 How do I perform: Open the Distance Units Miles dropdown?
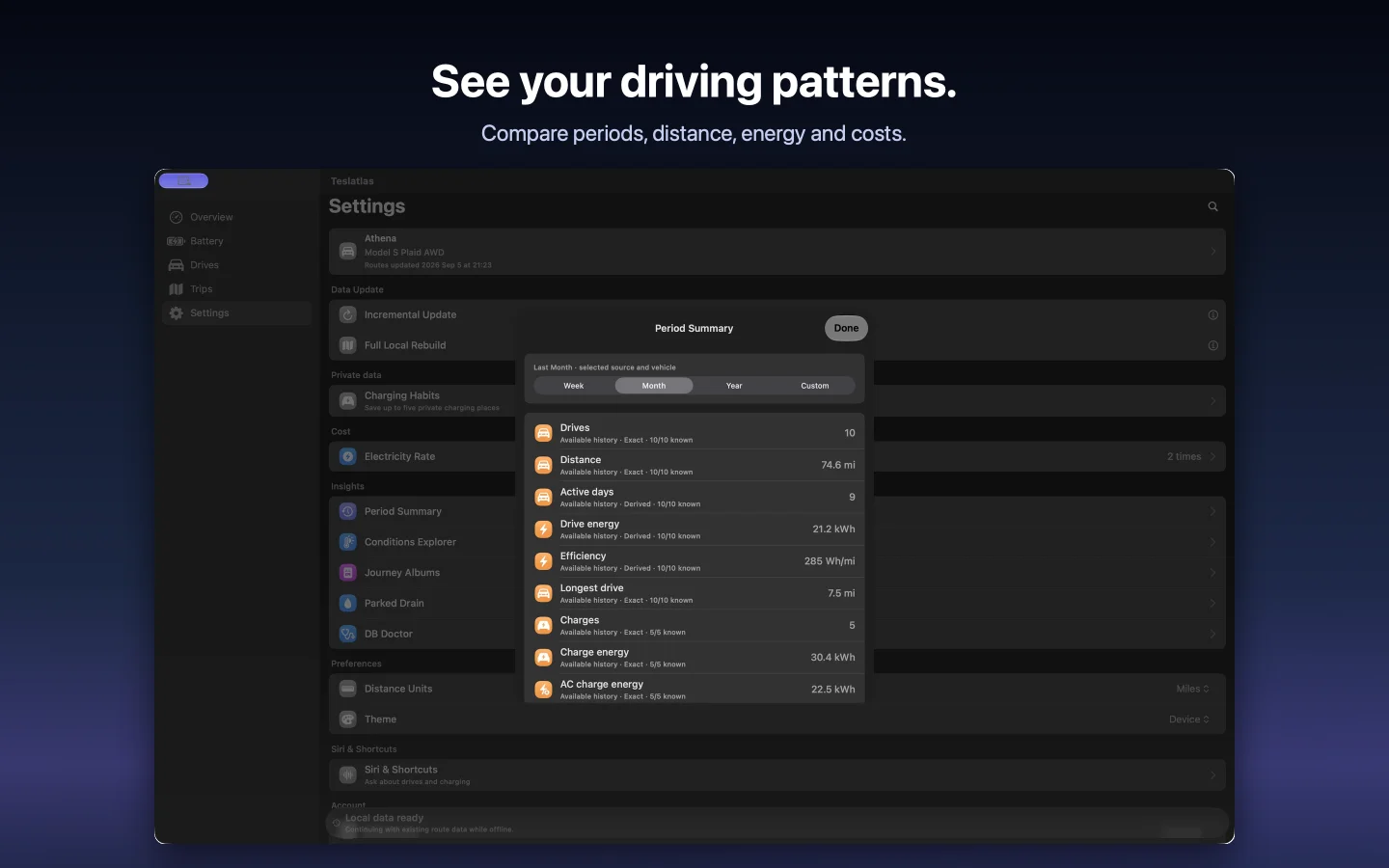pyautogui.click(x=1192, y=689)
